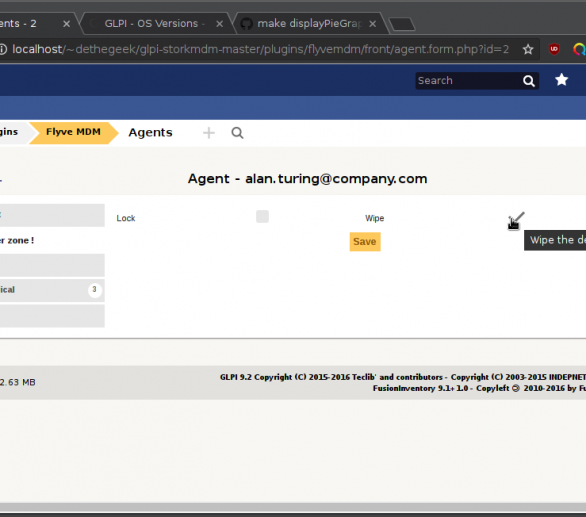Click the FusionInventory 9.1+1.0 footer text
Screen dimensions: 586x517
479,388
